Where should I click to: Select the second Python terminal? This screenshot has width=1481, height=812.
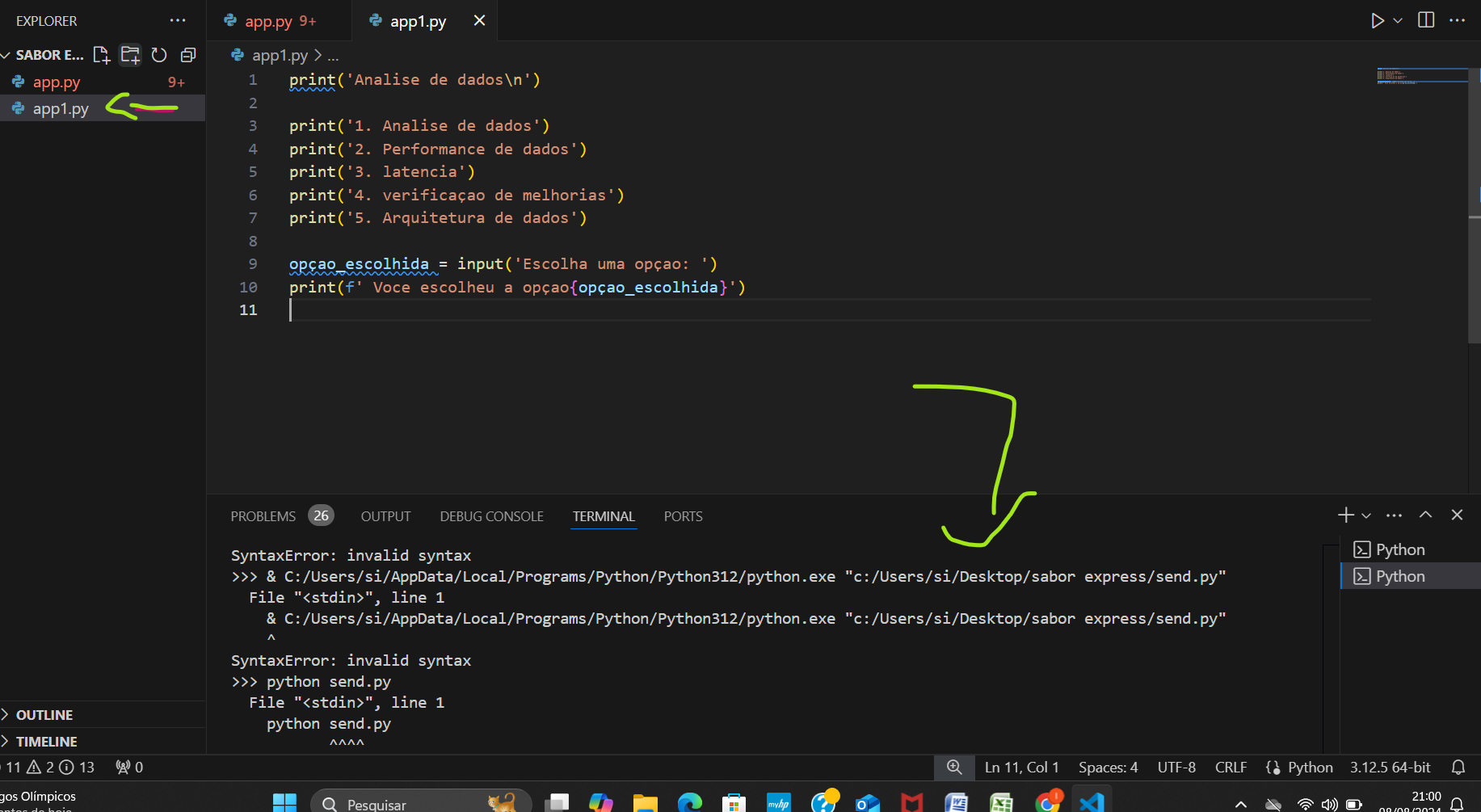(1411, 576)
